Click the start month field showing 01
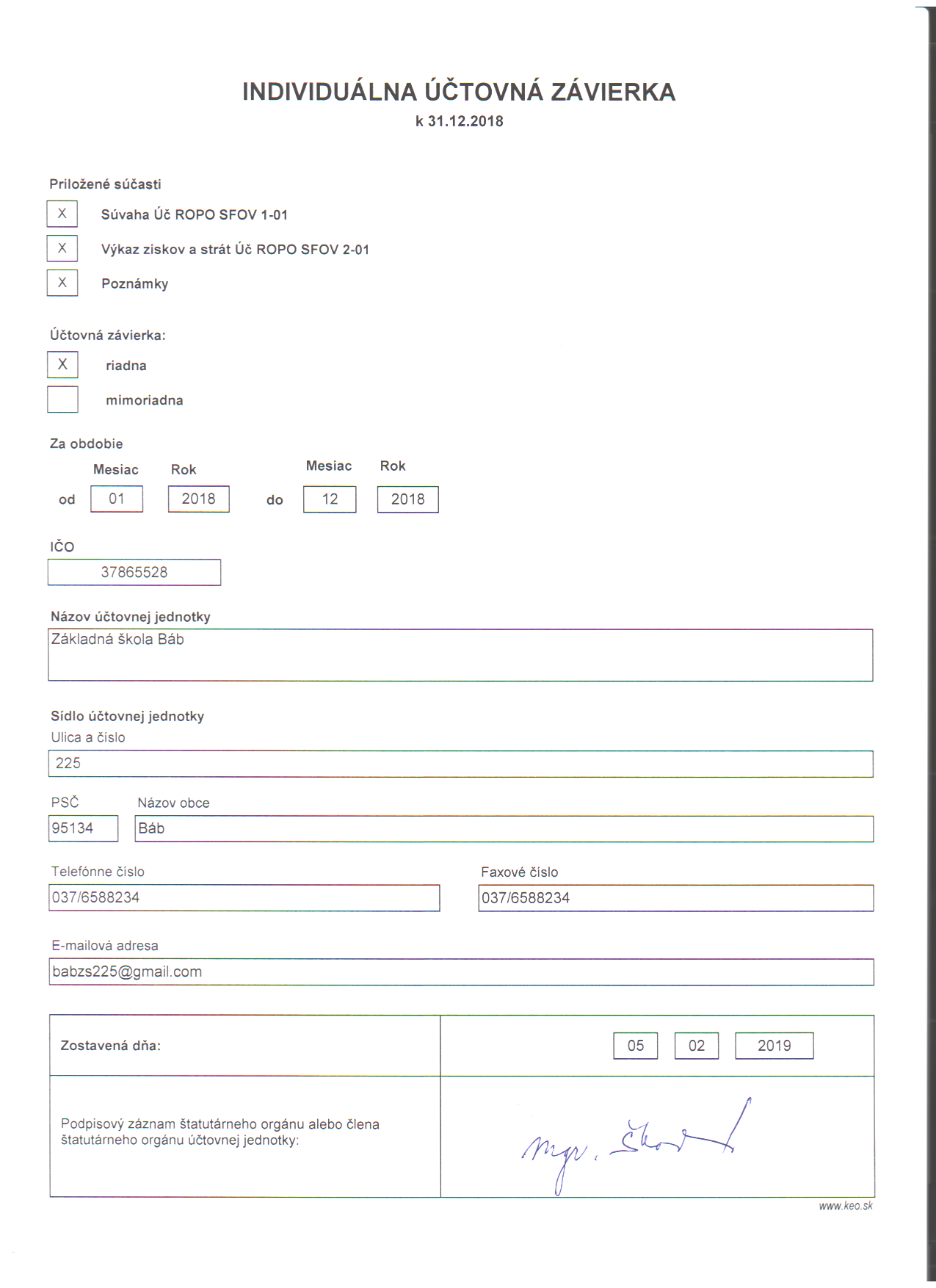 (x=117, y=499)
